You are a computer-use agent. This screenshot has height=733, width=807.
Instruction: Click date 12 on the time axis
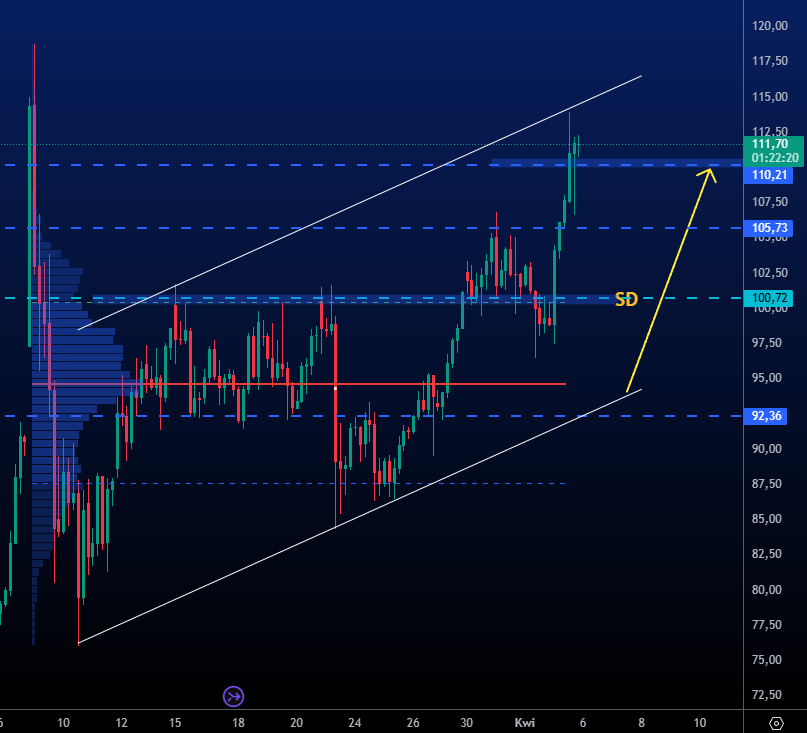tap(121, 723)
